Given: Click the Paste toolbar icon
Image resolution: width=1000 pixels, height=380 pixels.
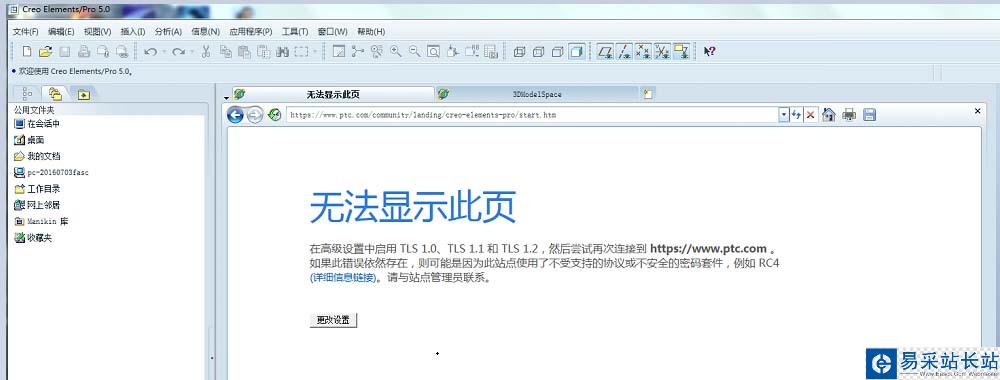Looking at the screenshot, I should (244, 52).
